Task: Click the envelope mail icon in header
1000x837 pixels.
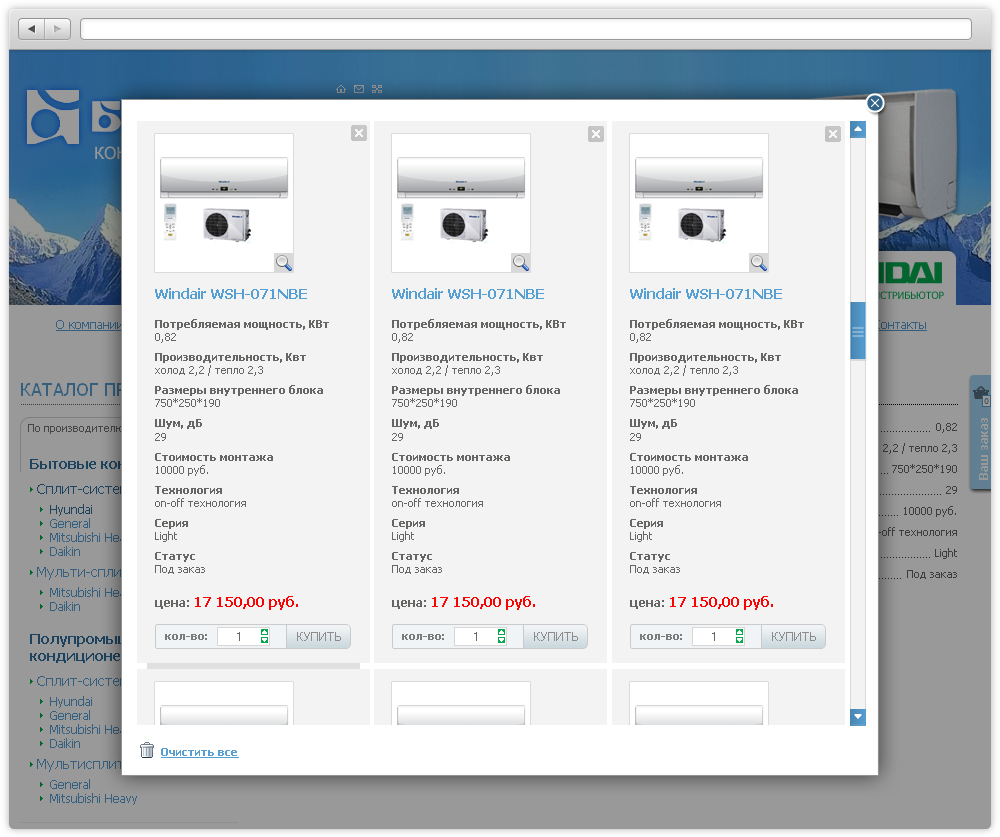Action: pyautogui.click(x=359, y=89)
